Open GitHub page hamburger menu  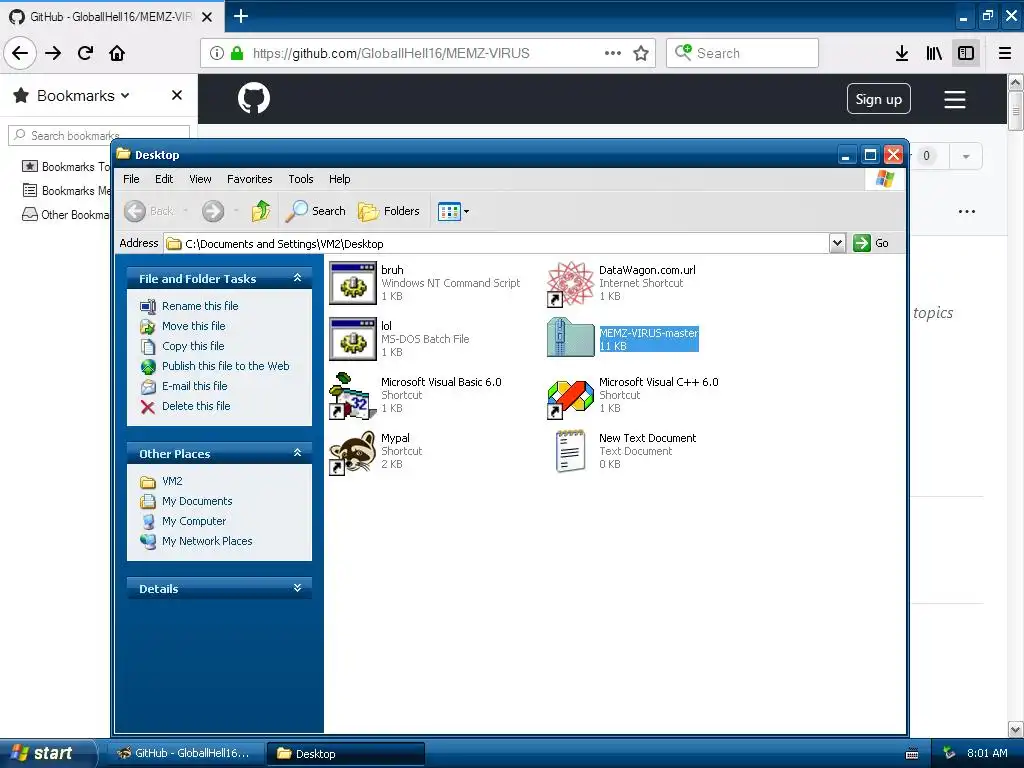[954, 99]
